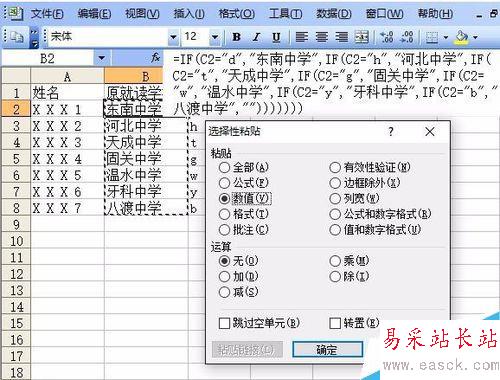Open 帮助(H) menu
The width and height of the screenshot is (500, 380).
coord(435,14)
